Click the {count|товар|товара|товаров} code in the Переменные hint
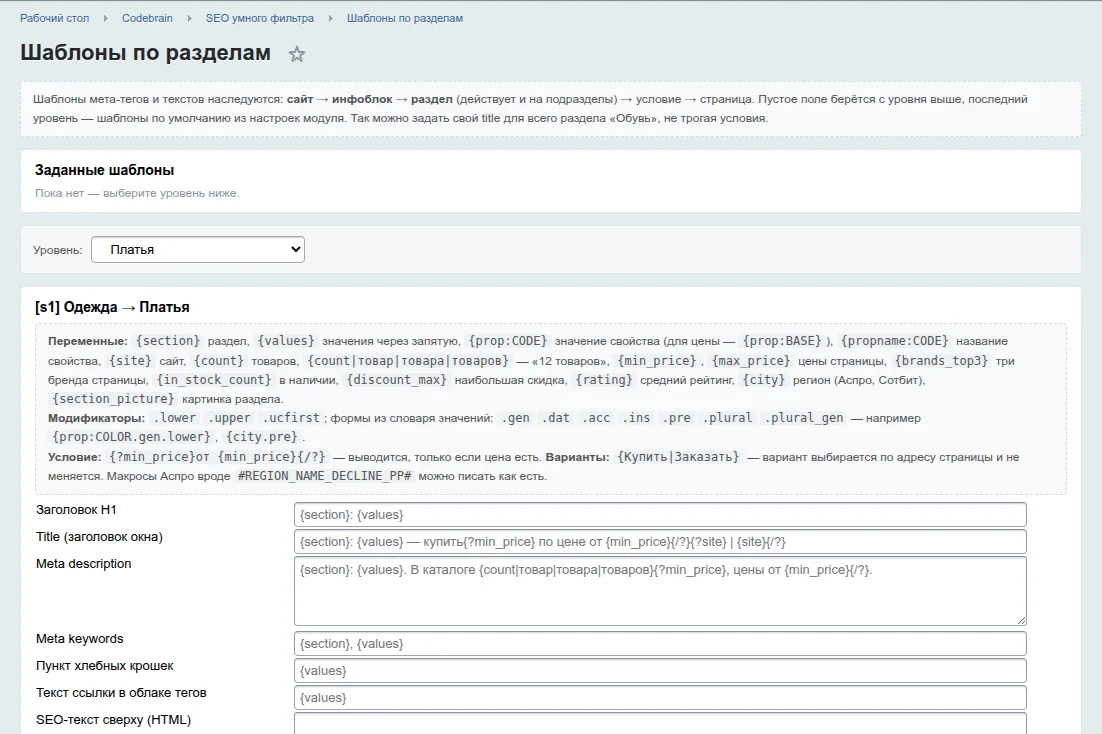This screenshot has height=734, width=1102. tap(408, 361)
